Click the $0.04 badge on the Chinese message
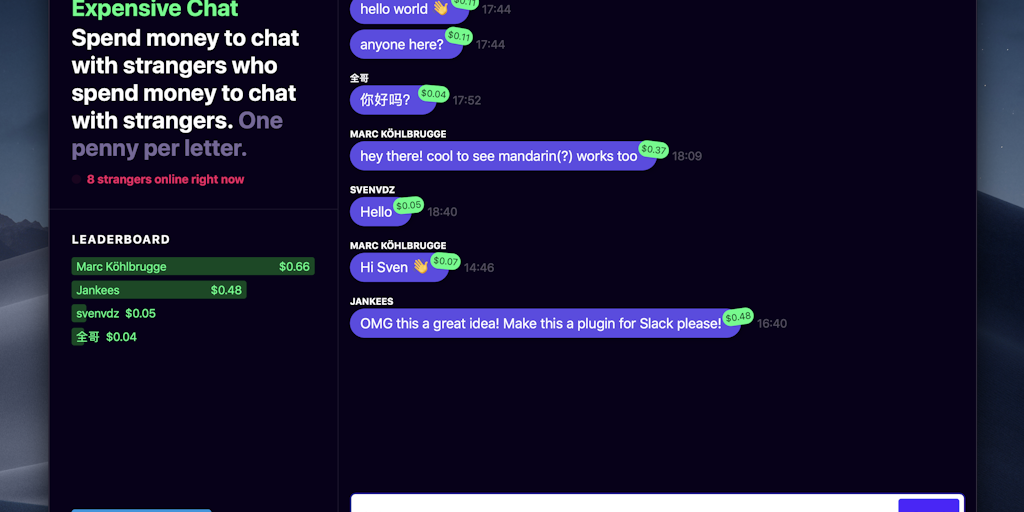Screen dimensions: 1024x512 click(x=433, y=94)
